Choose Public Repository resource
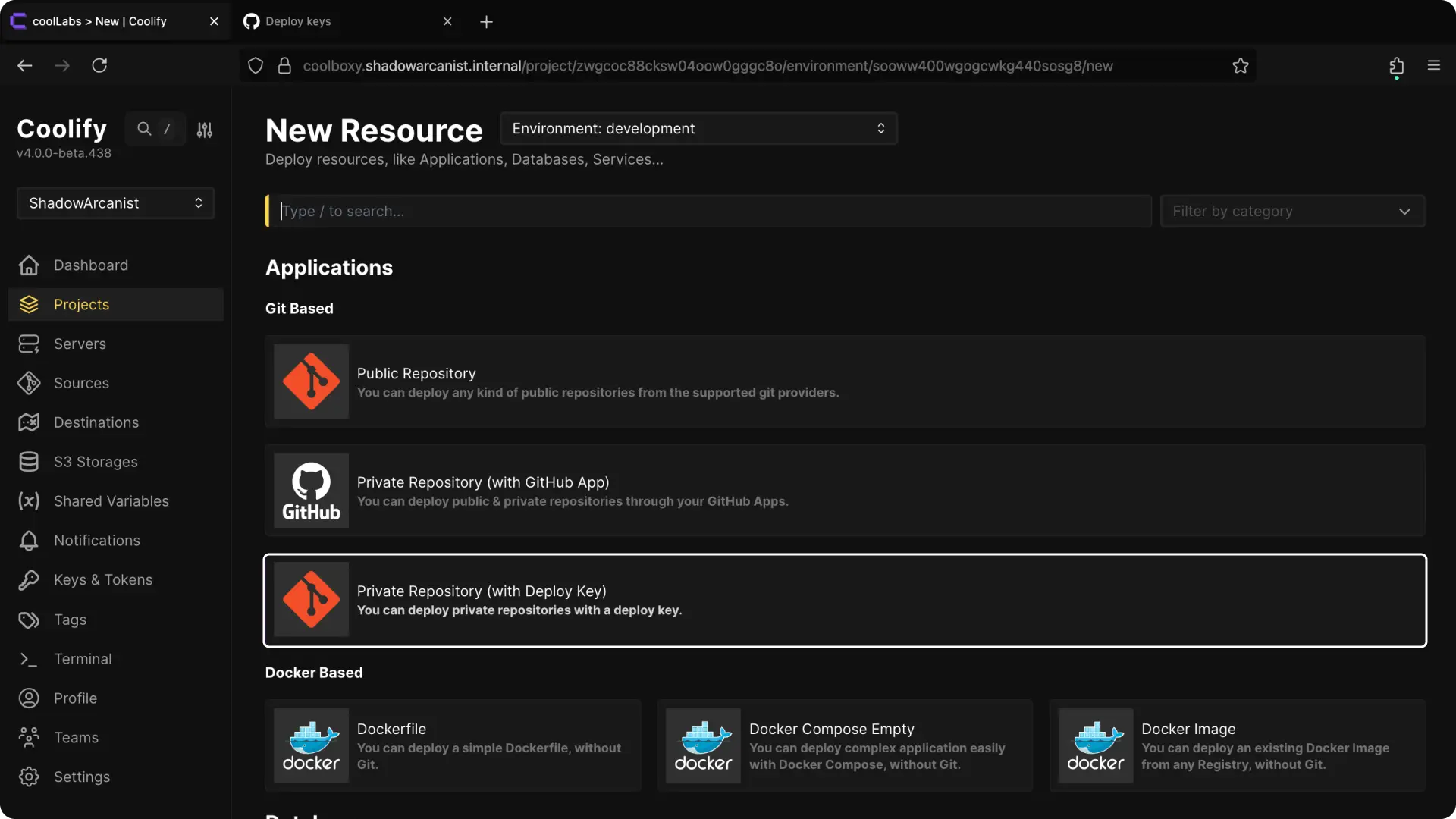1456x819 pixels. pyautogui.click(x=844, y=381)
